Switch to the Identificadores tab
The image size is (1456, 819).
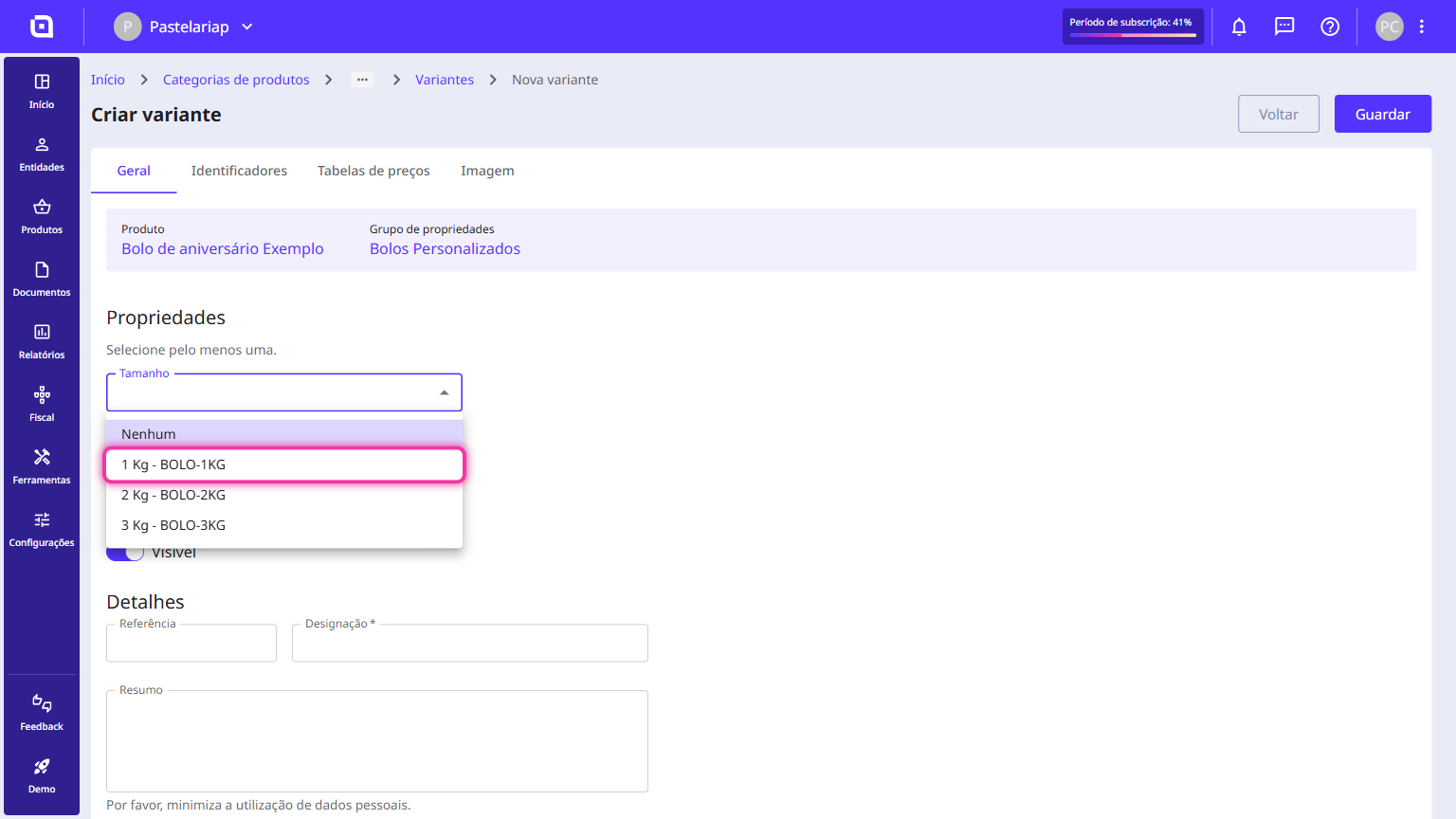(239, 171)
